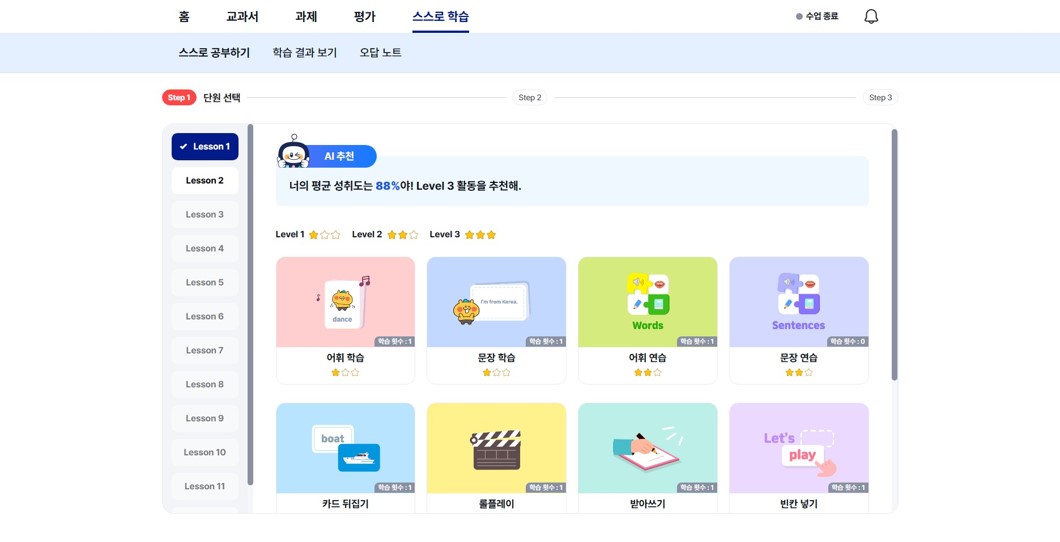Click the AI 추천 robot mascot
This screenshot has width=1060, height=542.
[x=293, y=153]
